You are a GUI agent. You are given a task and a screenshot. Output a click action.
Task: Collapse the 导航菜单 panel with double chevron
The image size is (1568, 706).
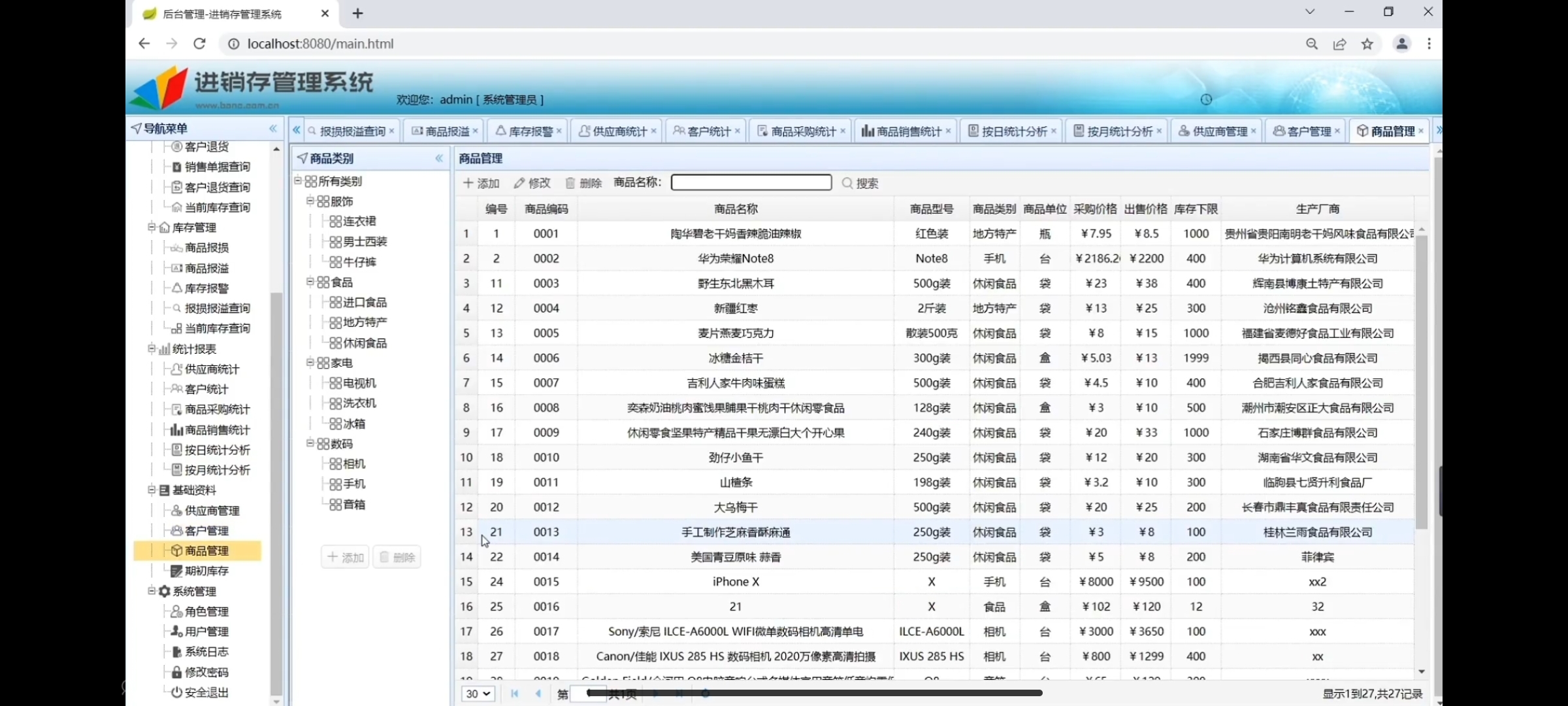273,129
